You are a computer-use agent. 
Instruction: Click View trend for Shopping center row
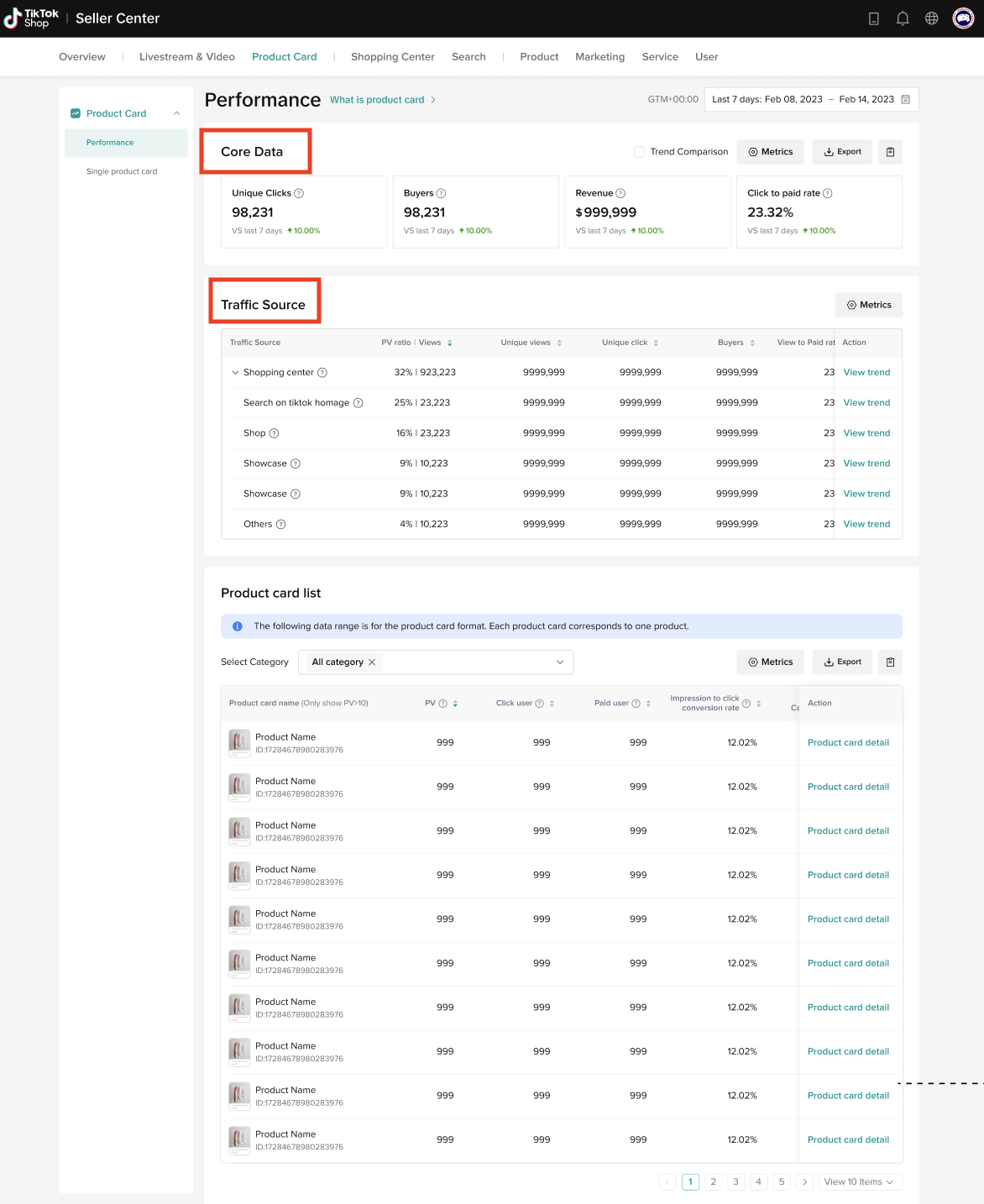click(x=866, y=373)
